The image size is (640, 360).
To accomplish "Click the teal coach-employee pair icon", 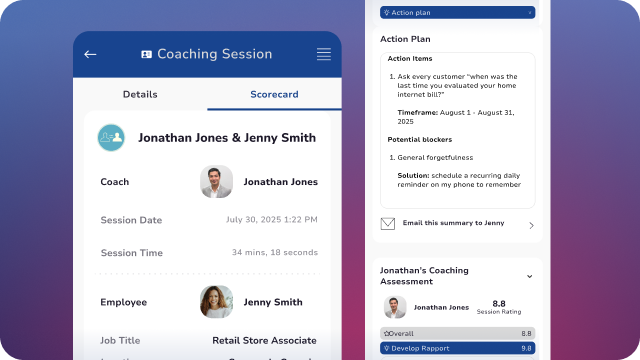I will (x=111, y=138).
